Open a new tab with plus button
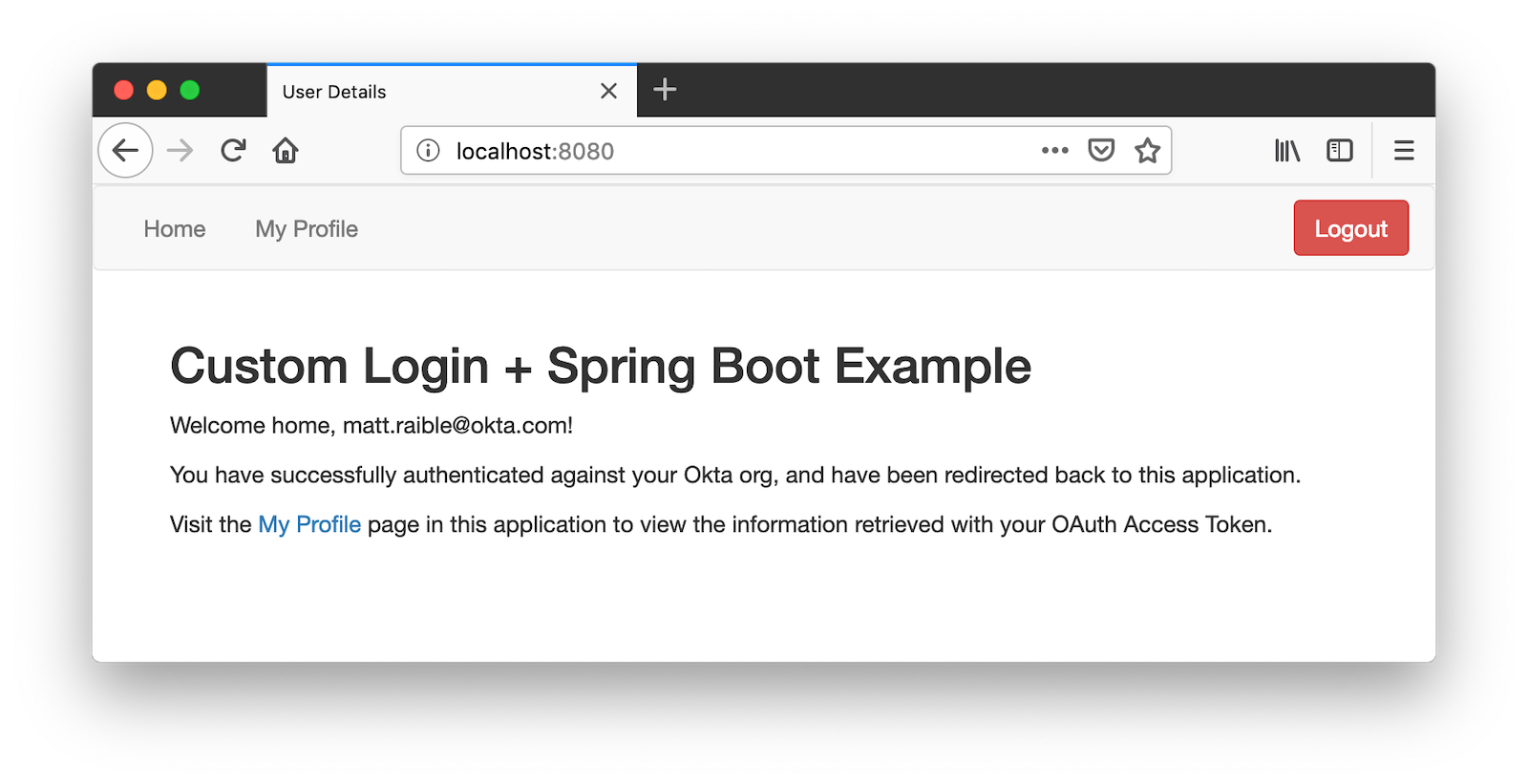This screenshot has height=784, width=1528. (x=665, y=90)
